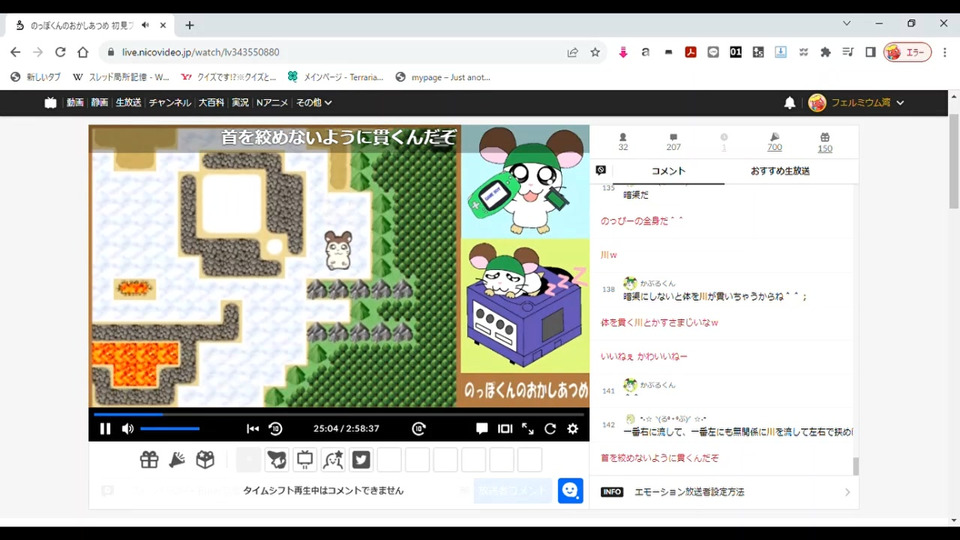The width and height of the screenshot is (960, 540).
Task: Reload the player with refresh icon
Action: pyautogui.click(x=550, y=429)
